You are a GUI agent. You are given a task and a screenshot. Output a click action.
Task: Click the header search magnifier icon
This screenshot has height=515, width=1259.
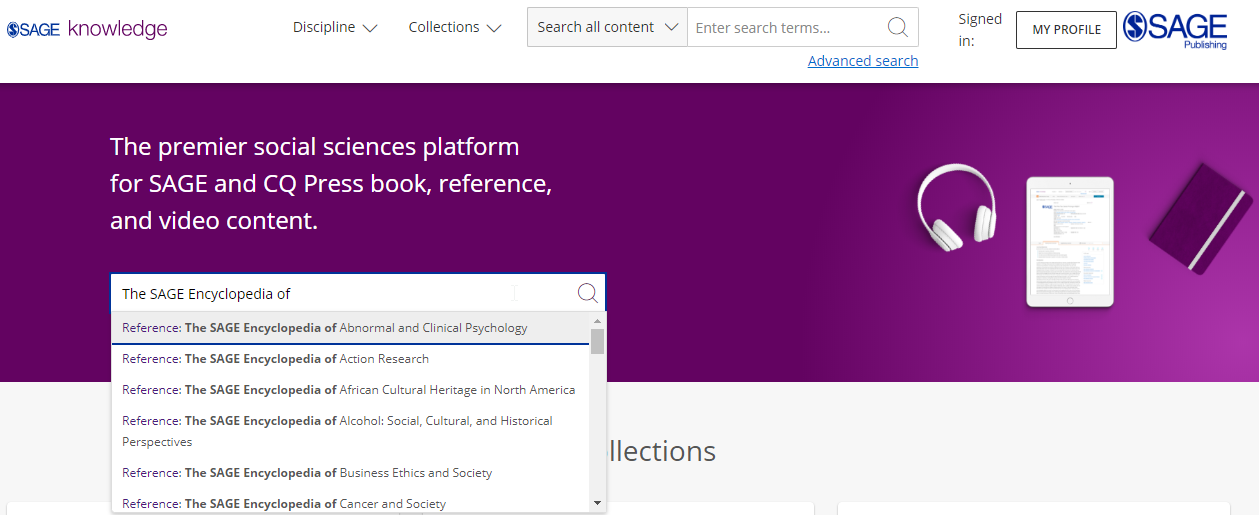tap(898, 27)
